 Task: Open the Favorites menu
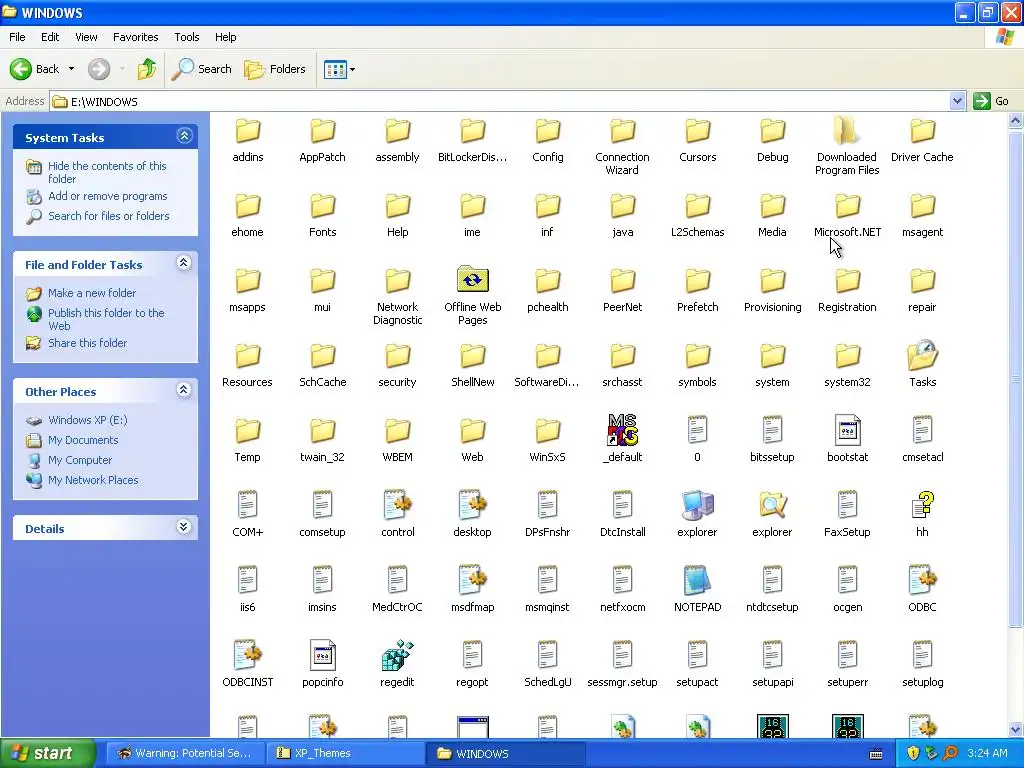[x=135, y=37]
